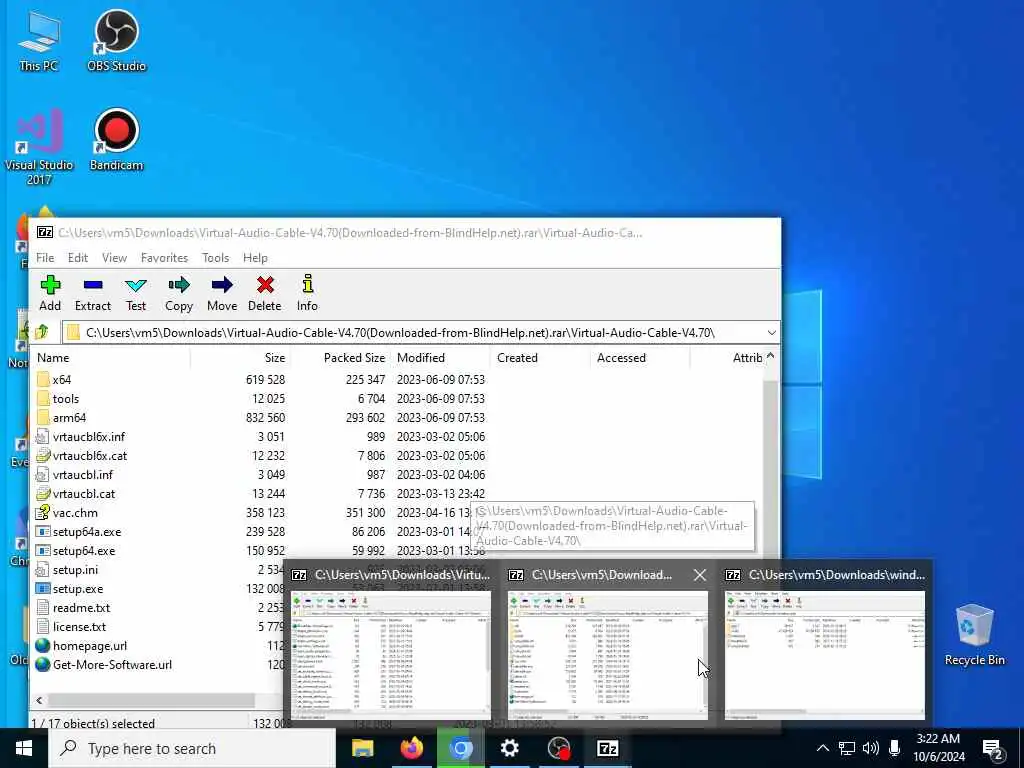Screen dimensions: 1024x768
Task: Open the File menu
Action: click(x=45, y=258)
